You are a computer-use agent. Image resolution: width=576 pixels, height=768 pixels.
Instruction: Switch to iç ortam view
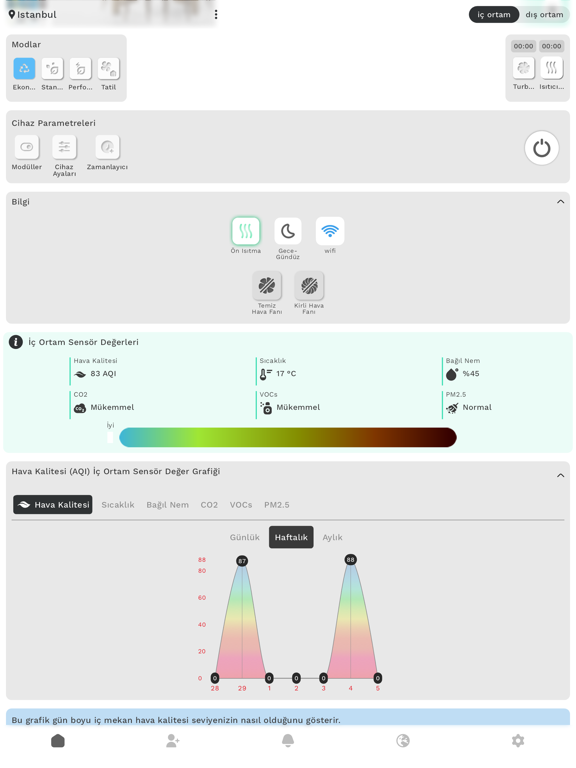click(x=494, y=15)
